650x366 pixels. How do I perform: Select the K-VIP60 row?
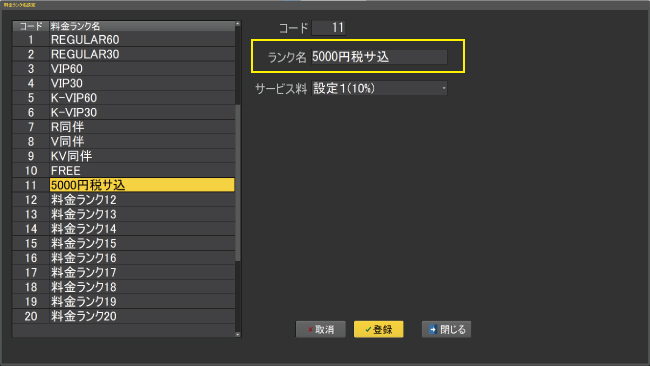click(x=124, y=98)
